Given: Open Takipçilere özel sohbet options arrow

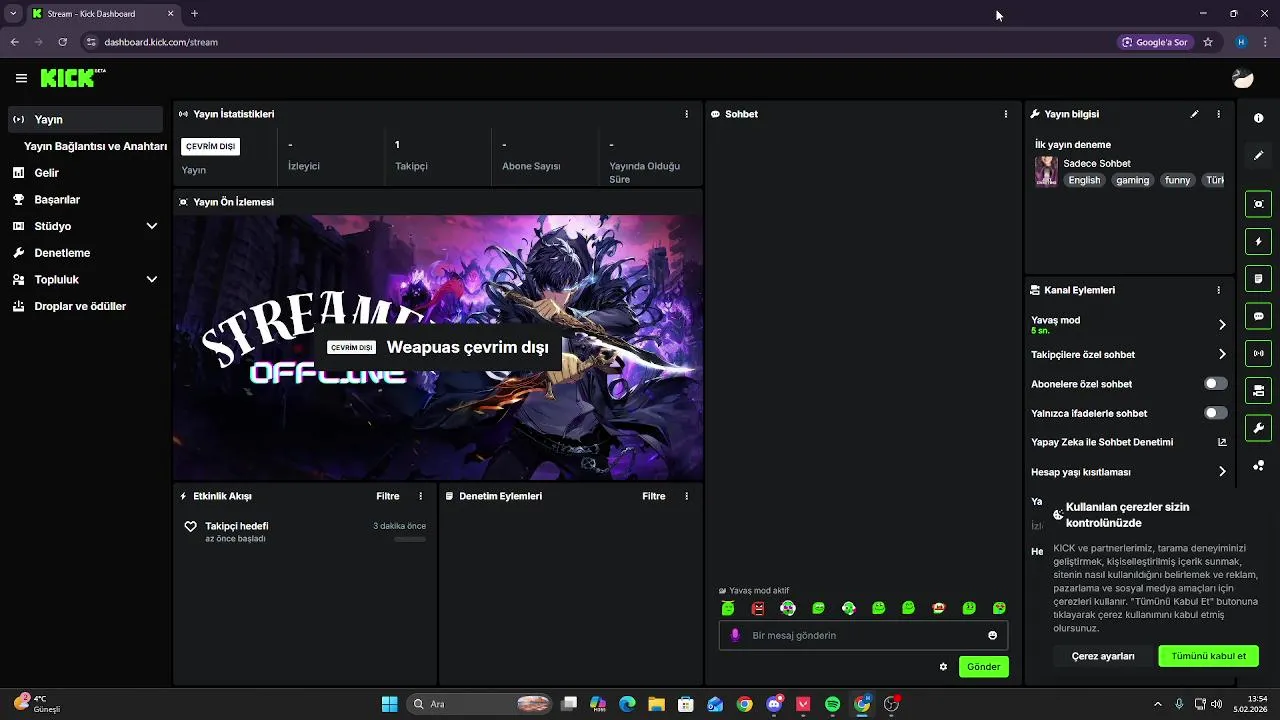Looking at the screenshot, I should 1222,354.
